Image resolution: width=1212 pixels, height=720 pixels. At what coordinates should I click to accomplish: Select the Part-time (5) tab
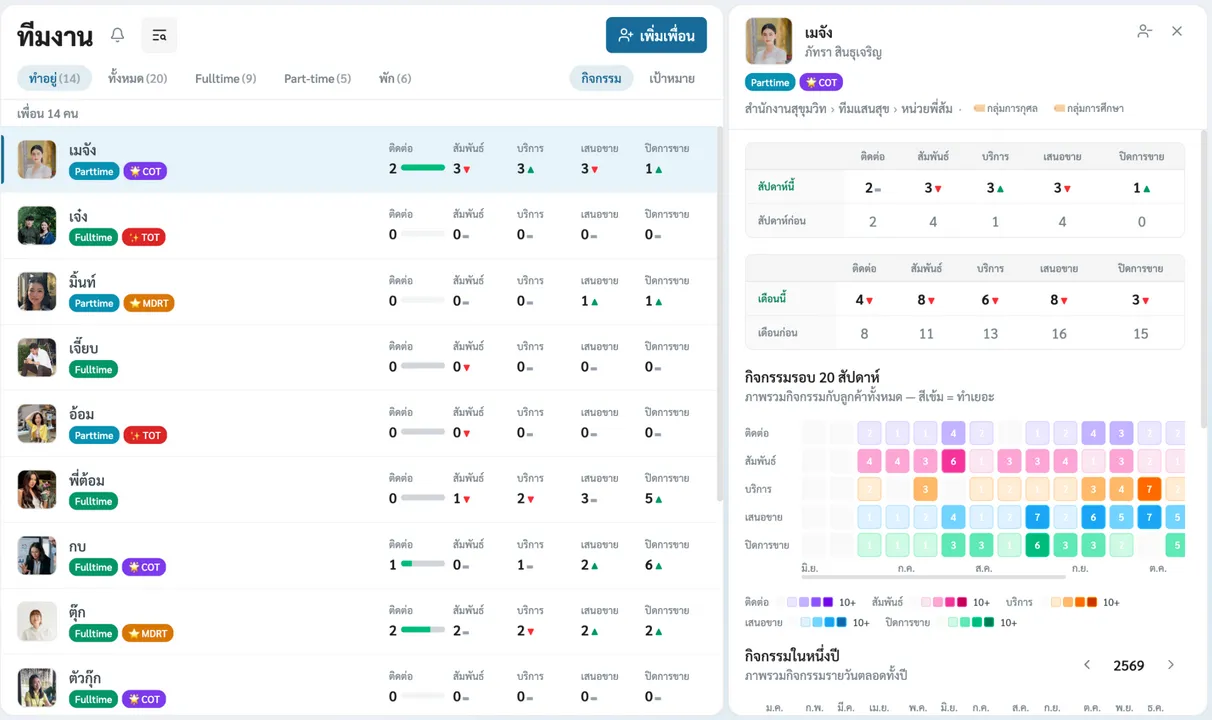[318, 78]
